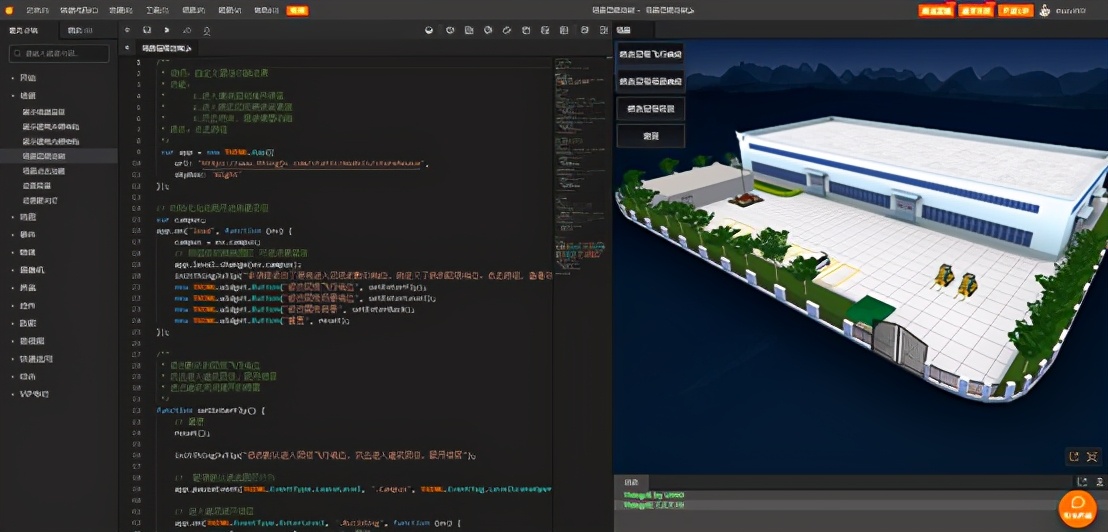This screenshot has height=532, width=1108.
Task: Click the fullscreen icon at preview's bottom-right corner
Action: (x=1092, y=456)
